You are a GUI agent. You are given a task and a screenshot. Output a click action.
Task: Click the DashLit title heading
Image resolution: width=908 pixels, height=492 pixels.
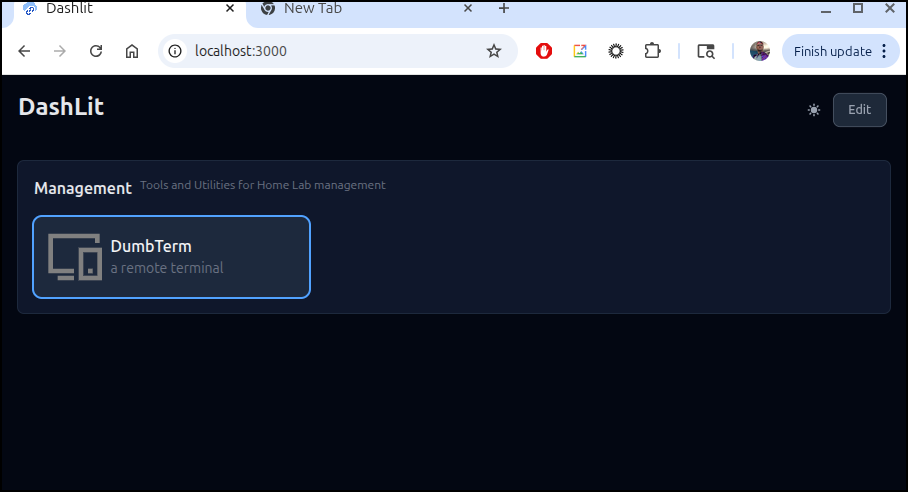coord(61,107)
